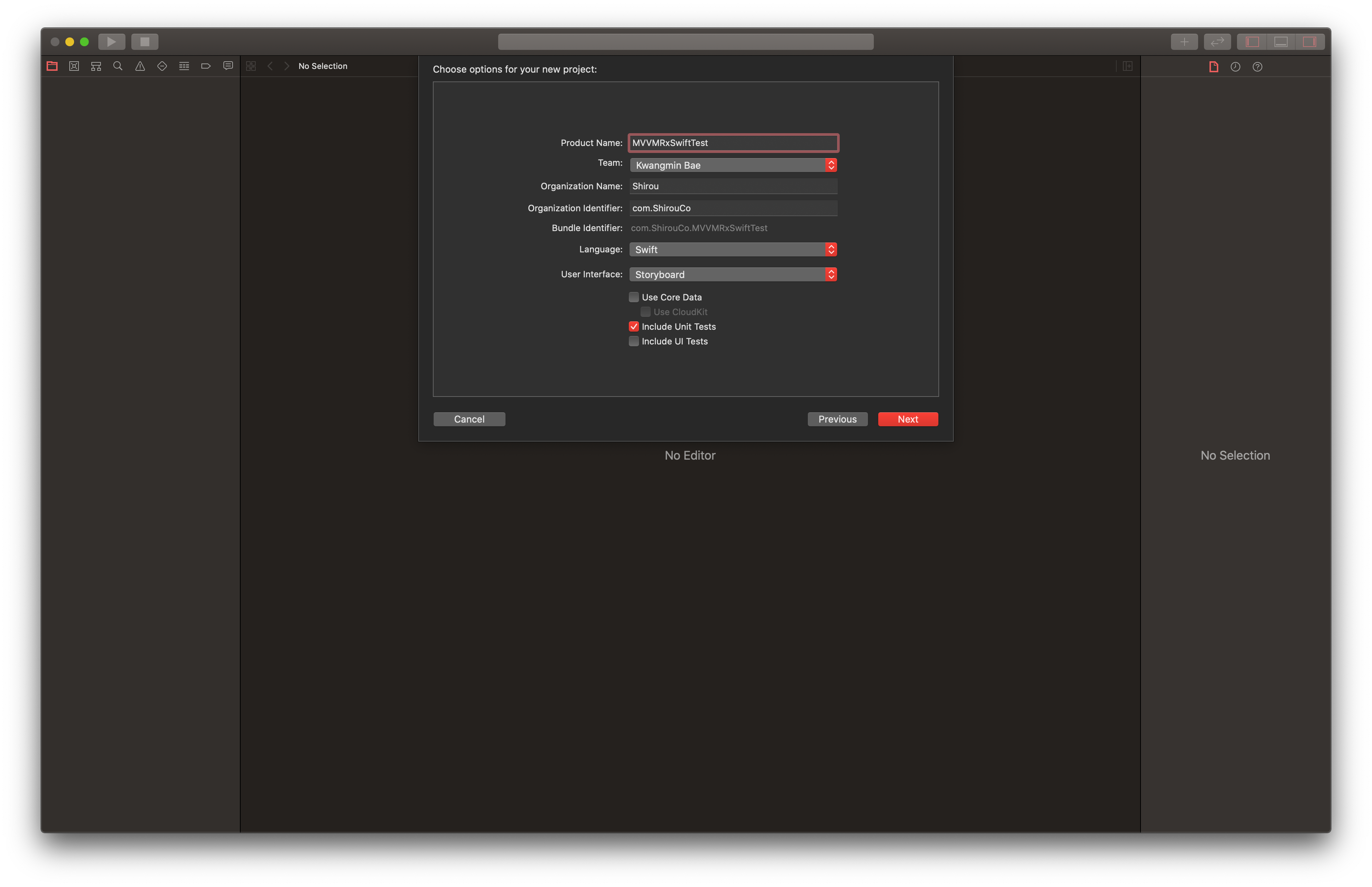
Task: Click the Stop button in toolbar
Action: point(145,41)
